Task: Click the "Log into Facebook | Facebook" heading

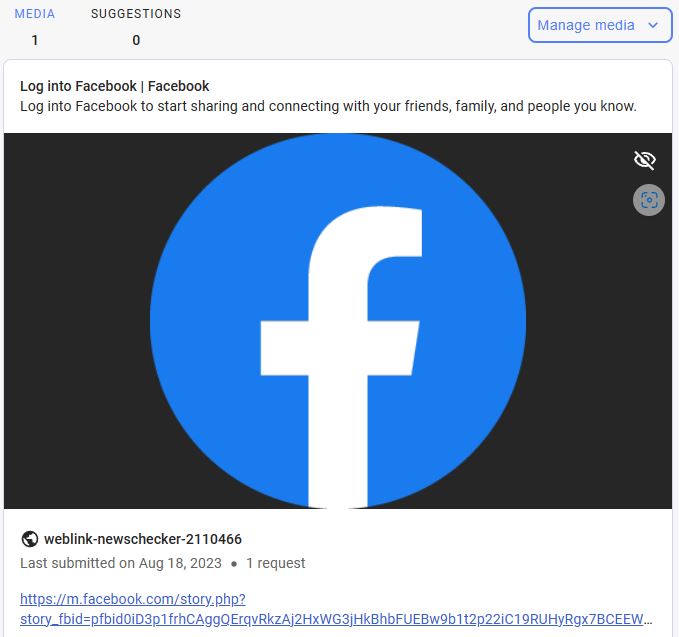Action: 115,86
